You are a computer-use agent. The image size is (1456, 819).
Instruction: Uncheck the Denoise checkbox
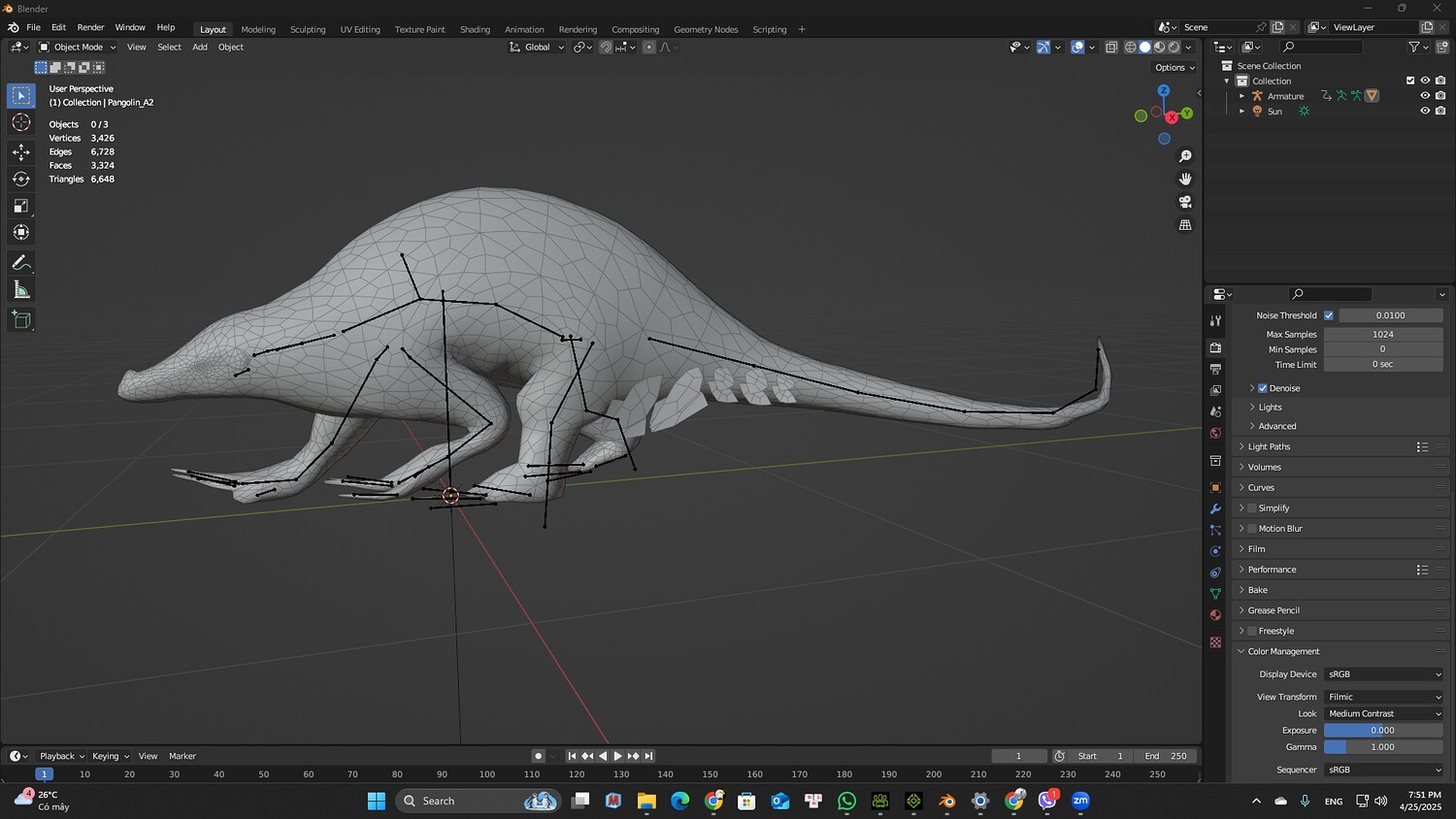tap(1263, 388)
